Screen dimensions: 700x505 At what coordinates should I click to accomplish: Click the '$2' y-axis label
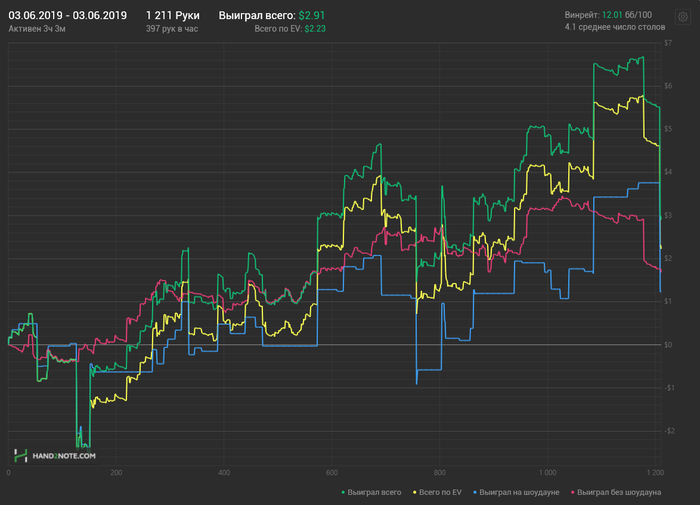(668, 259)
